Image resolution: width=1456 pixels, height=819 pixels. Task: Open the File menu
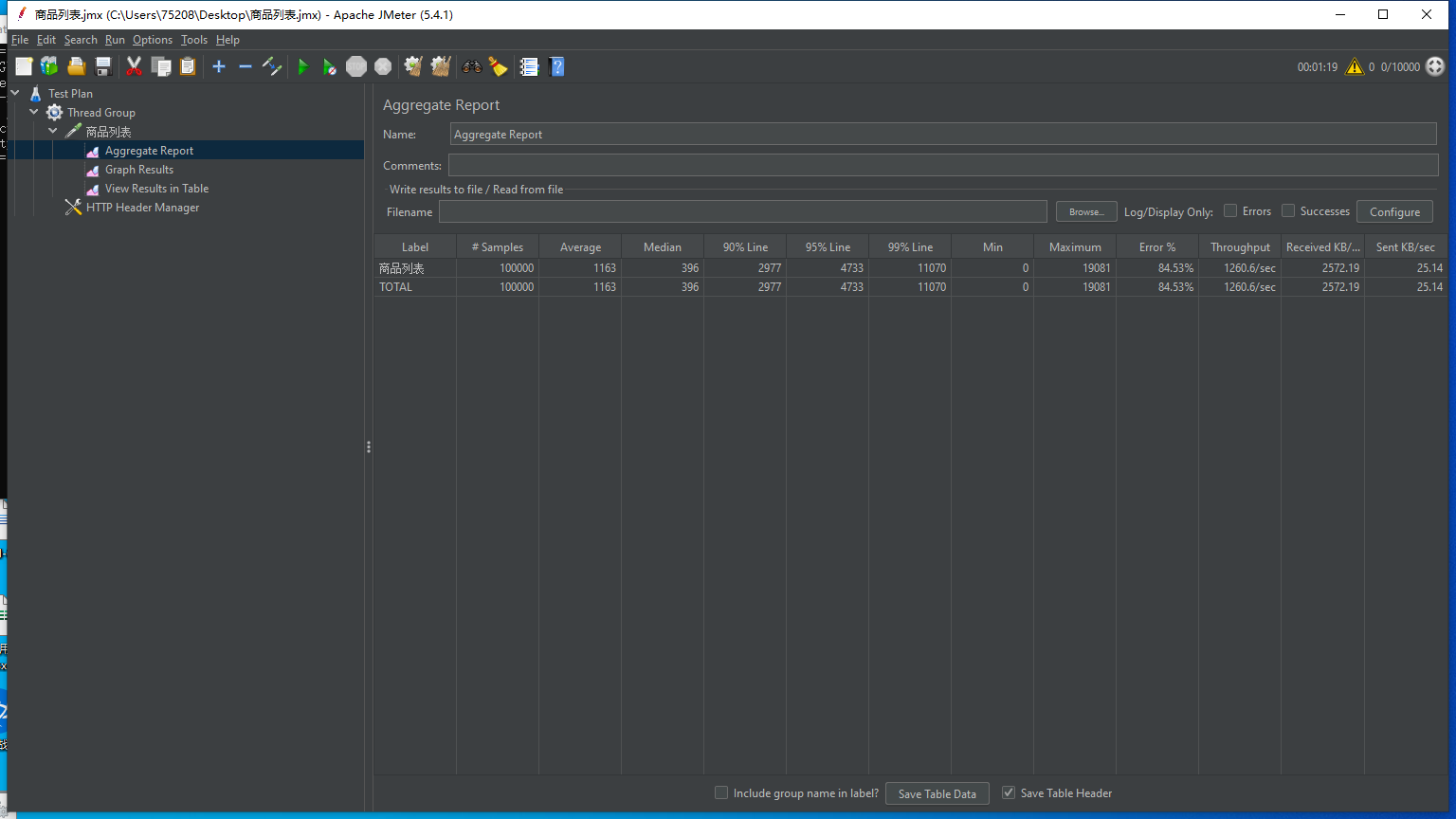[x=20, y=40]
